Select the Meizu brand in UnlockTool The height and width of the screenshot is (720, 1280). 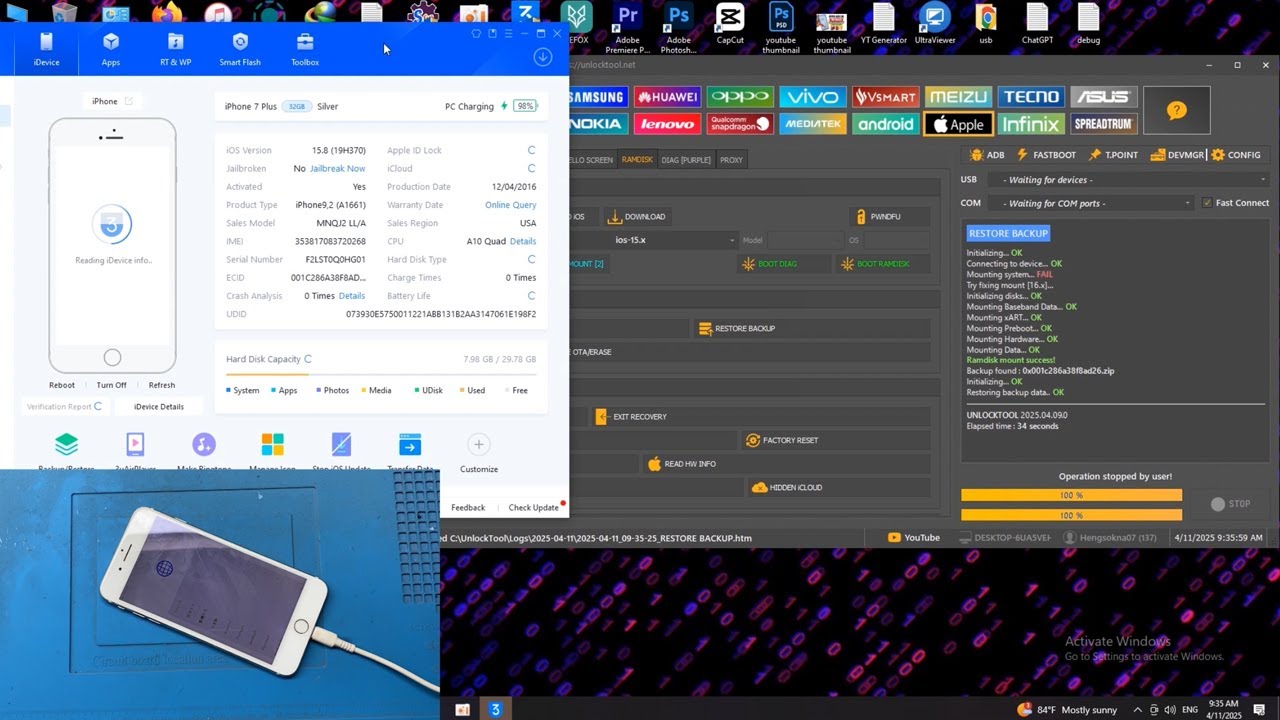957,97
